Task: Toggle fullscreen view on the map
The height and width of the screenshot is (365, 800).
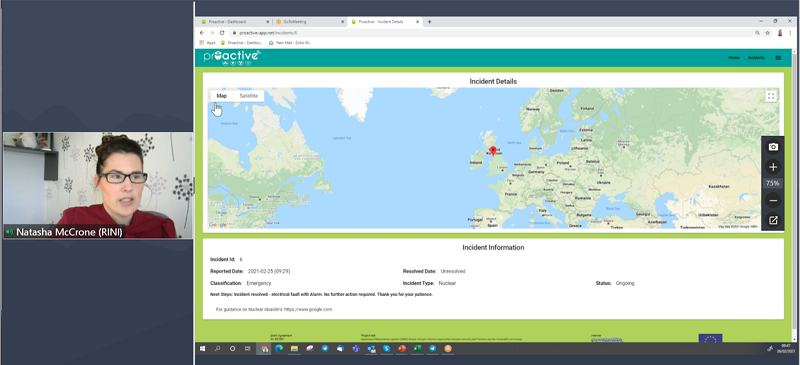Action: click(771, 95)
